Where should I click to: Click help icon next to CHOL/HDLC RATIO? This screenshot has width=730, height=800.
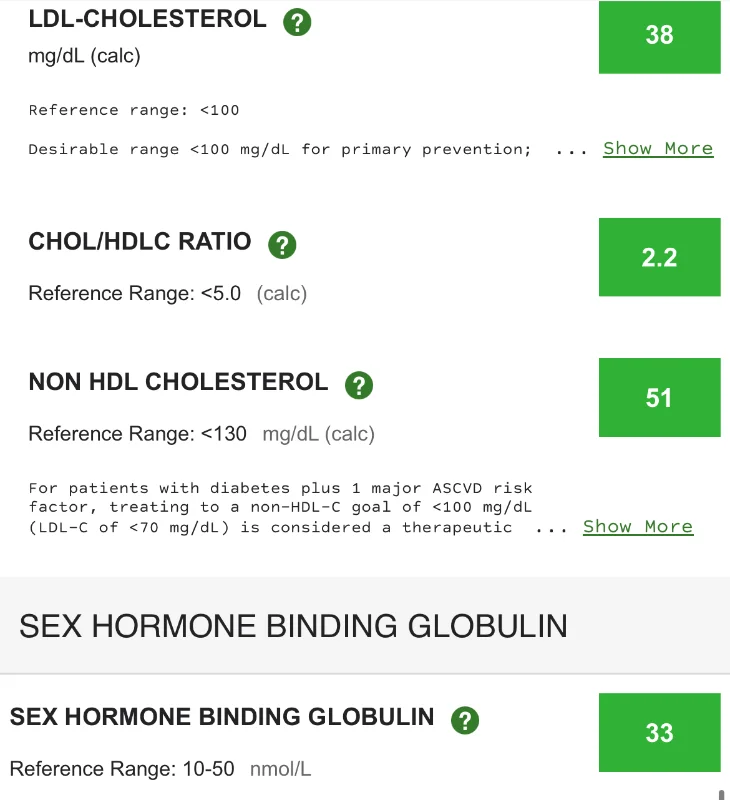(x=282, y=245)
